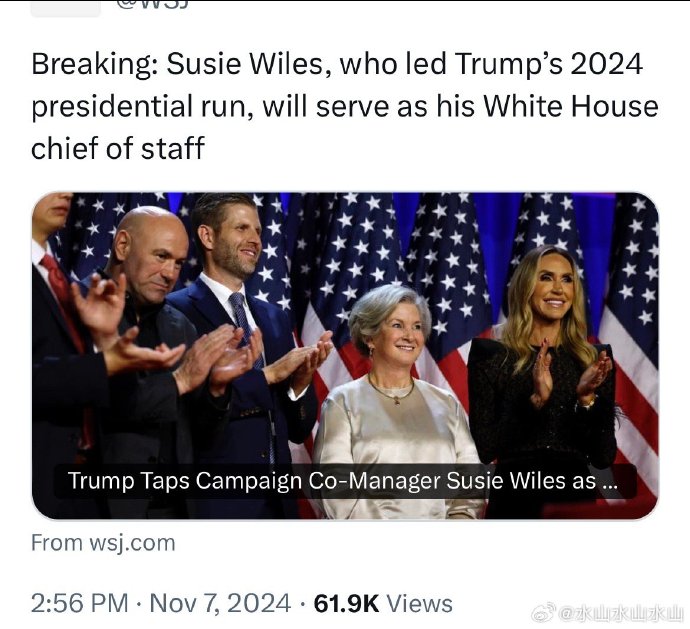Click the Weibo eye logo watermark
Image resolution: width=690 pixels, height=629 pixels.
point(544,614)
